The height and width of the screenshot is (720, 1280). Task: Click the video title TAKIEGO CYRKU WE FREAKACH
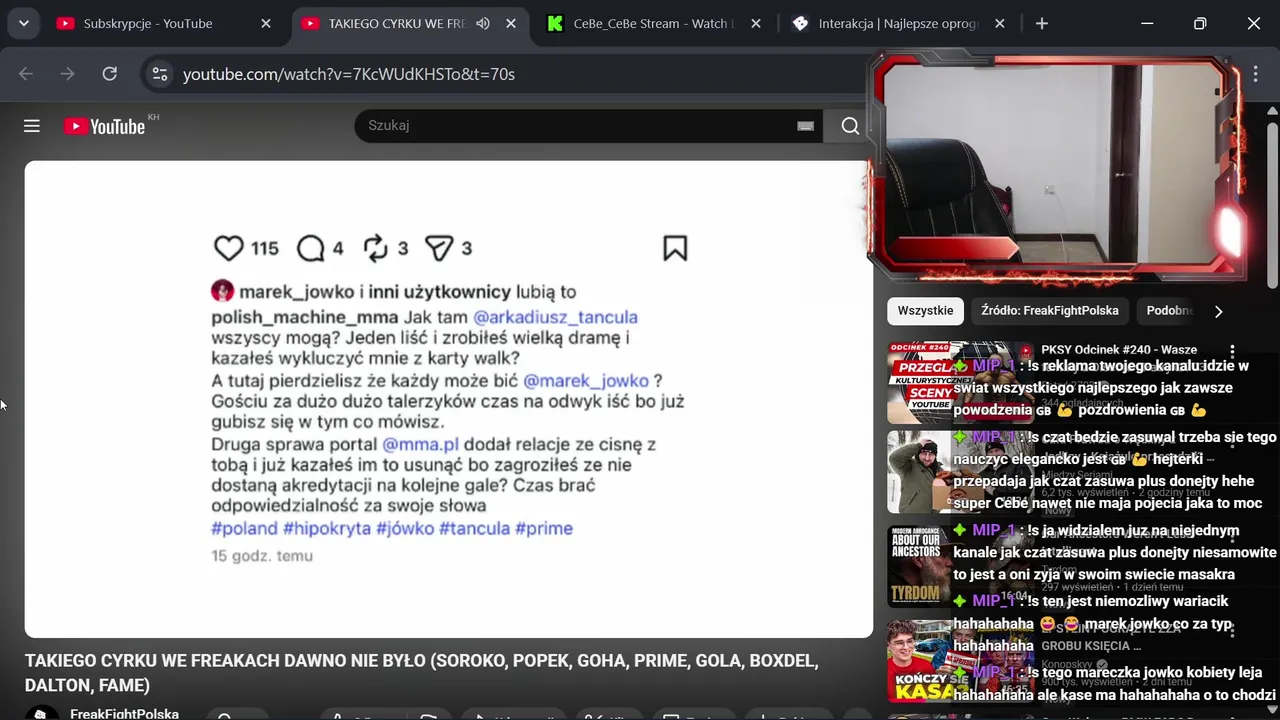tap(421, 673)
